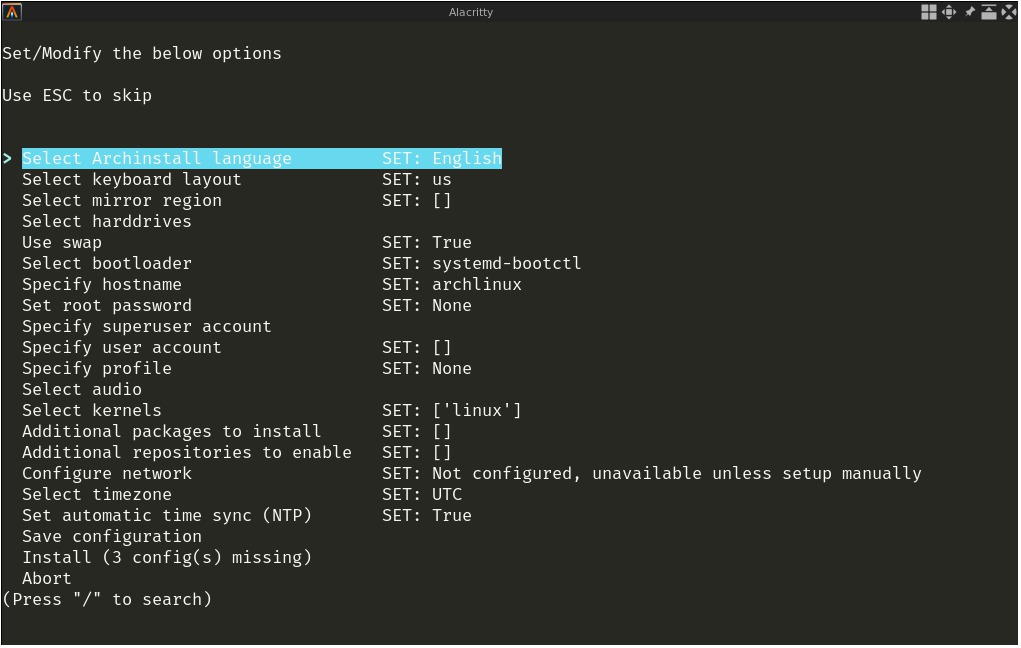Click the pin window icon in title bar
1021x648 pixels.
tap(970, 12)
